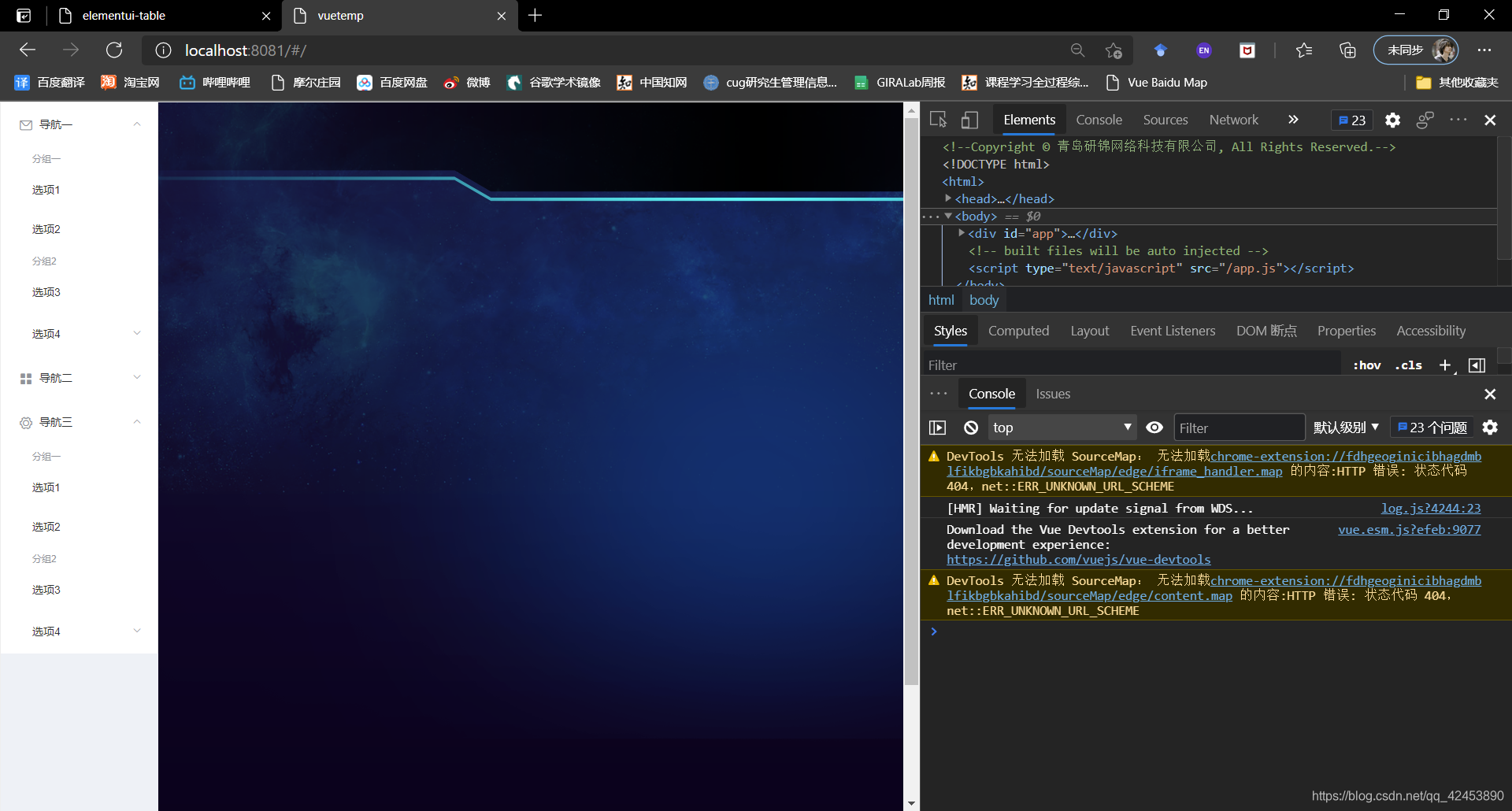This screenshot has width=1512, height=811.
Task: Select the html breadcrumb item
Action: tap(941, 300)
